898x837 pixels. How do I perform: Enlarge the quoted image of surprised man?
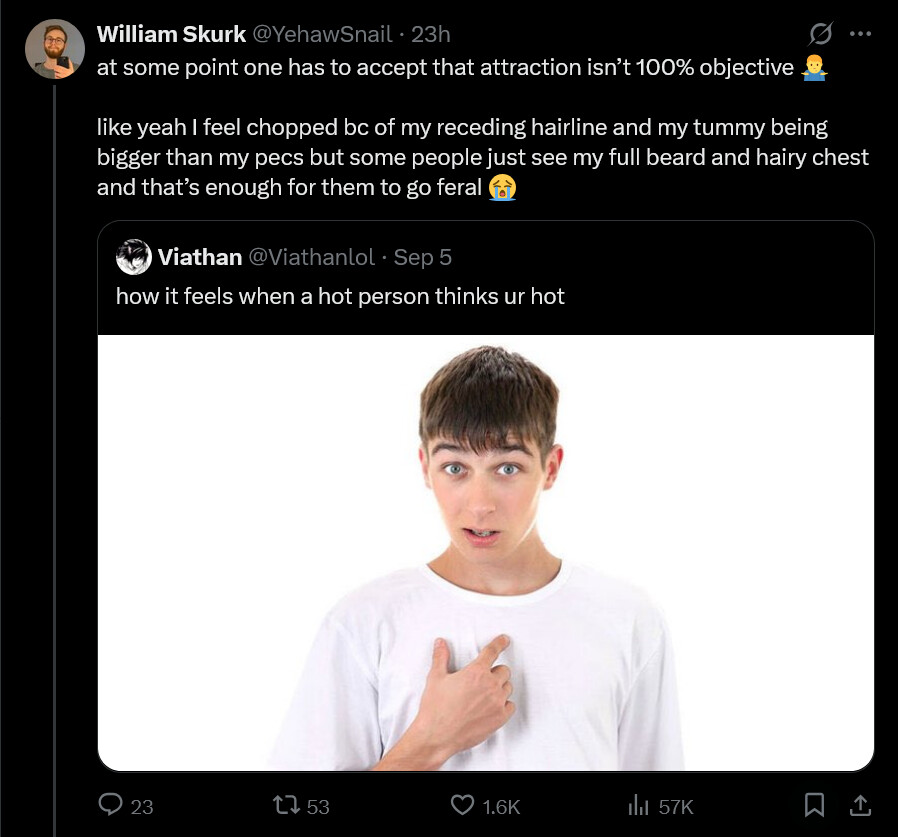pos(486,552)
